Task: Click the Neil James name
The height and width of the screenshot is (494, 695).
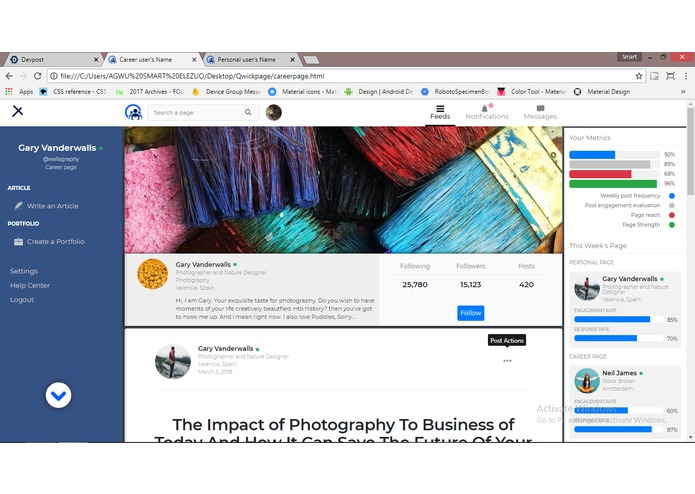Action: 619,373
